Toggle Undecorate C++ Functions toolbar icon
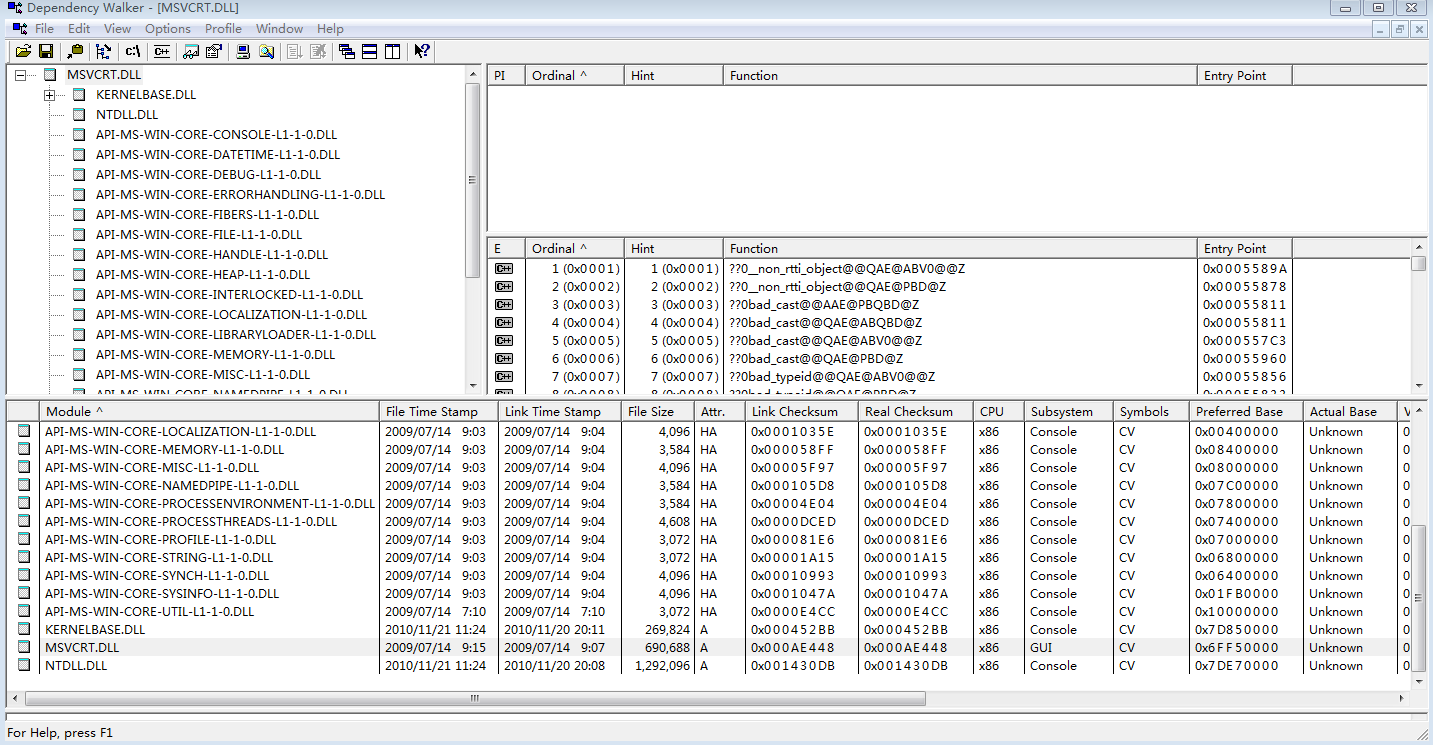 (161, 51)
